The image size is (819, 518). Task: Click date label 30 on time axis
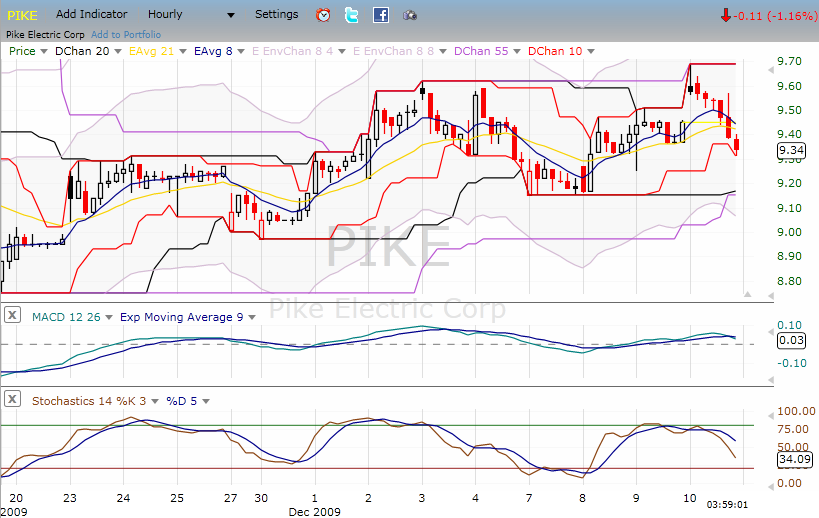(261, 498)
